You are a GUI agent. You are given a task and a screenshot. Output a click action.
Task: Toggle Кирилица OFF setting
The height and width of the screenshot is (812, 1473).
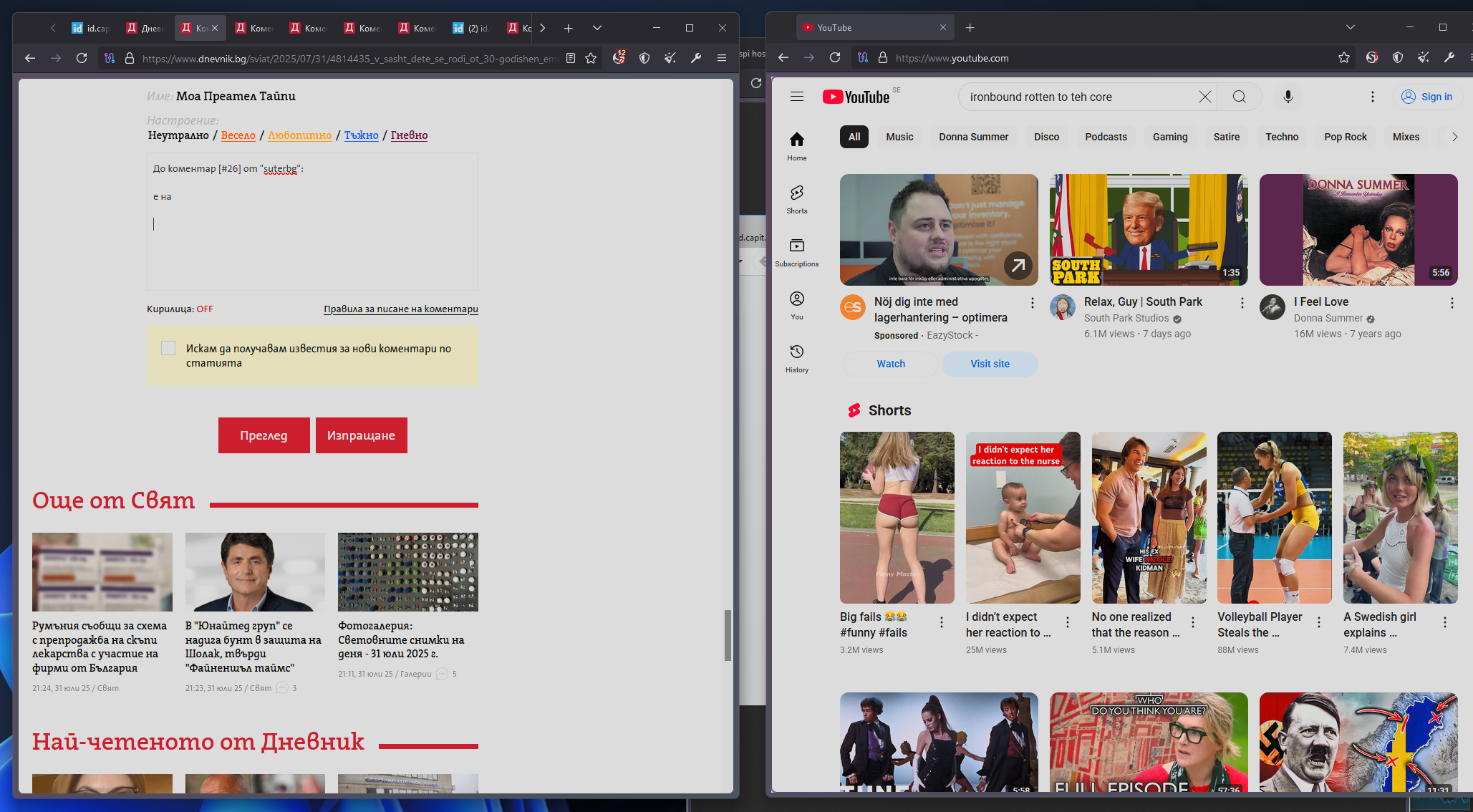(x=205, y=309)
